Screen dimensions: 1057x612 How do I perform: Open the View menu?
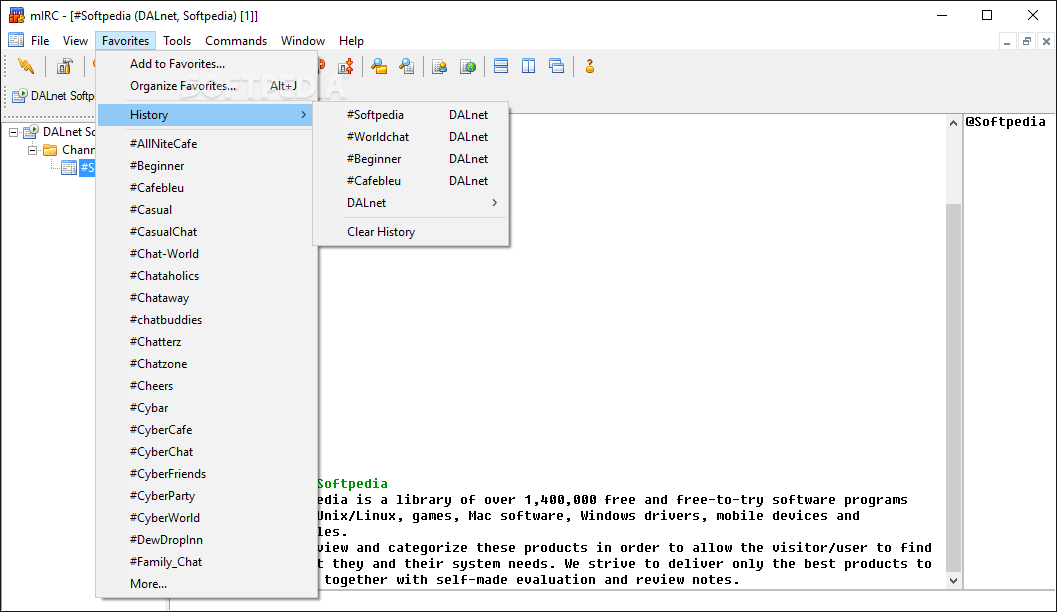tap(76, 40)
